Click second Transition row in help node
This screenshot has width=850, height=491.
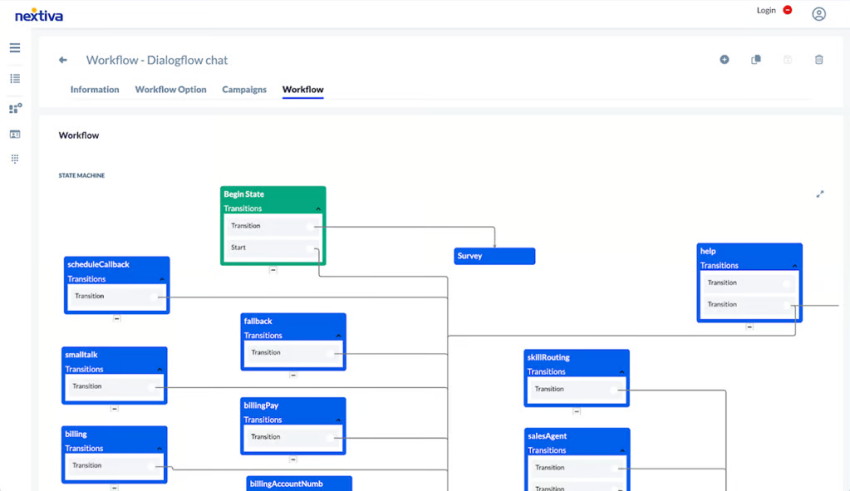750,305
